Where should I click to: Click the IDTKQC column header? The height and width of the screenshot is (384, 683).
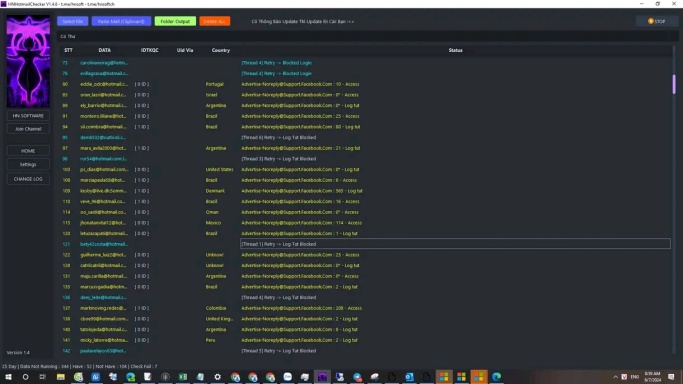tap(149, 50)
